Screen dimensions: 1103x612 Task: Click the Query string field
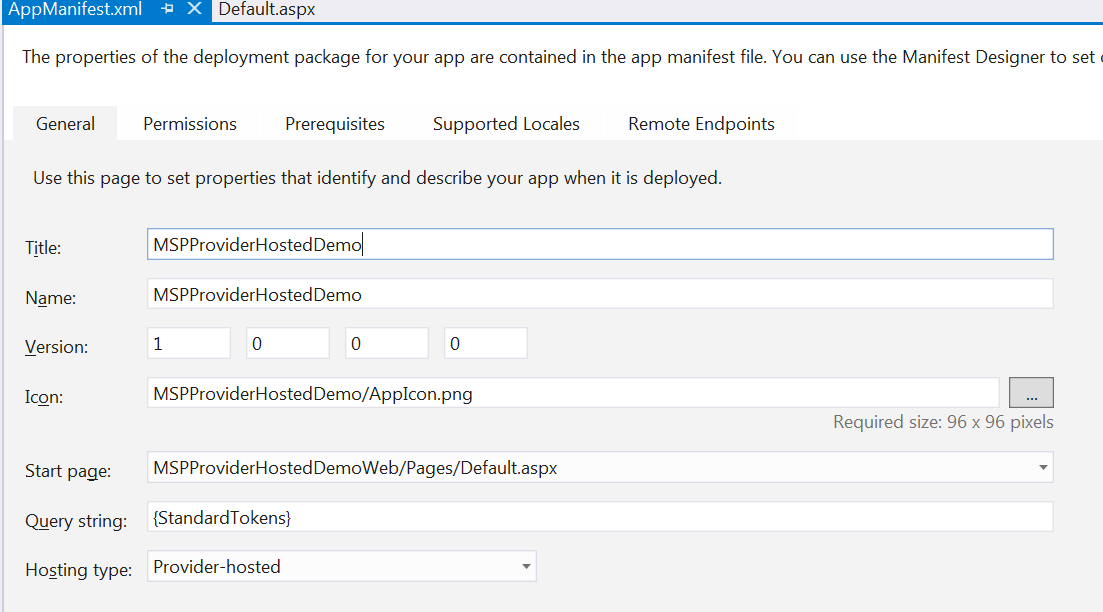(x=600, y=517)
